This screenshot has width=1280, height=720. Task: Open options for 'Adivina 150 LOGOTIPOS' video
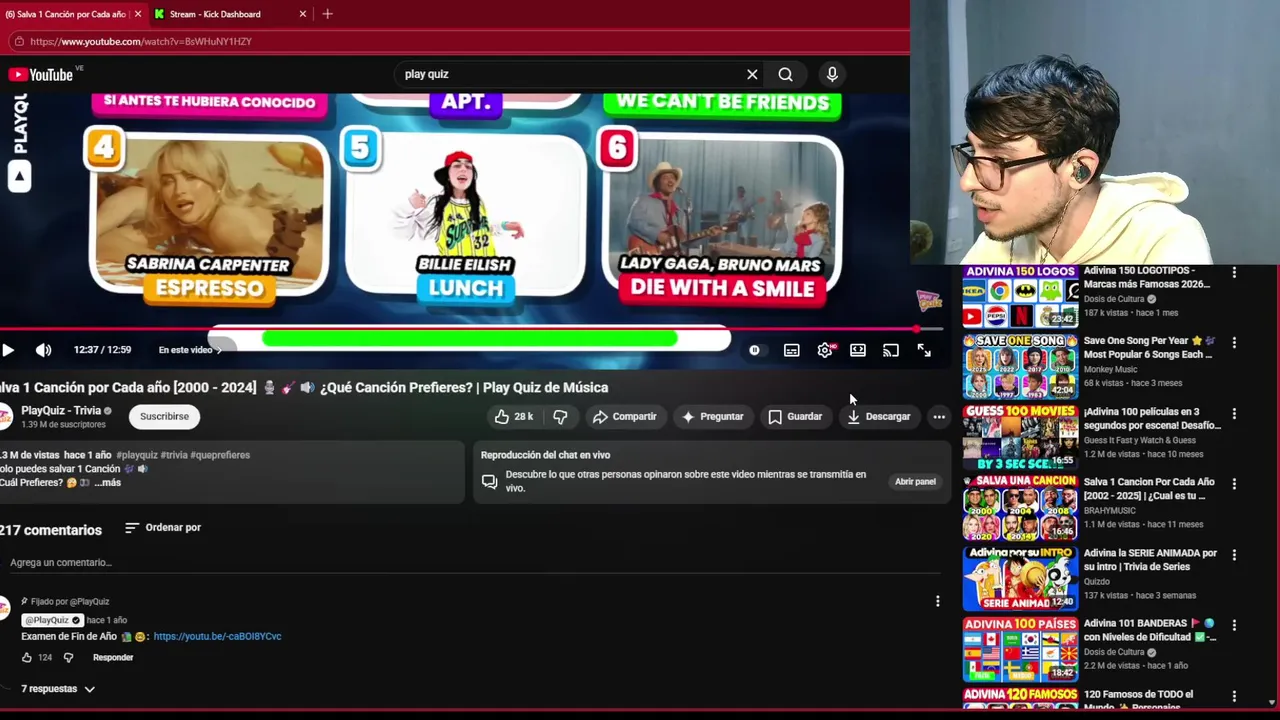[x=1234, y=272]
